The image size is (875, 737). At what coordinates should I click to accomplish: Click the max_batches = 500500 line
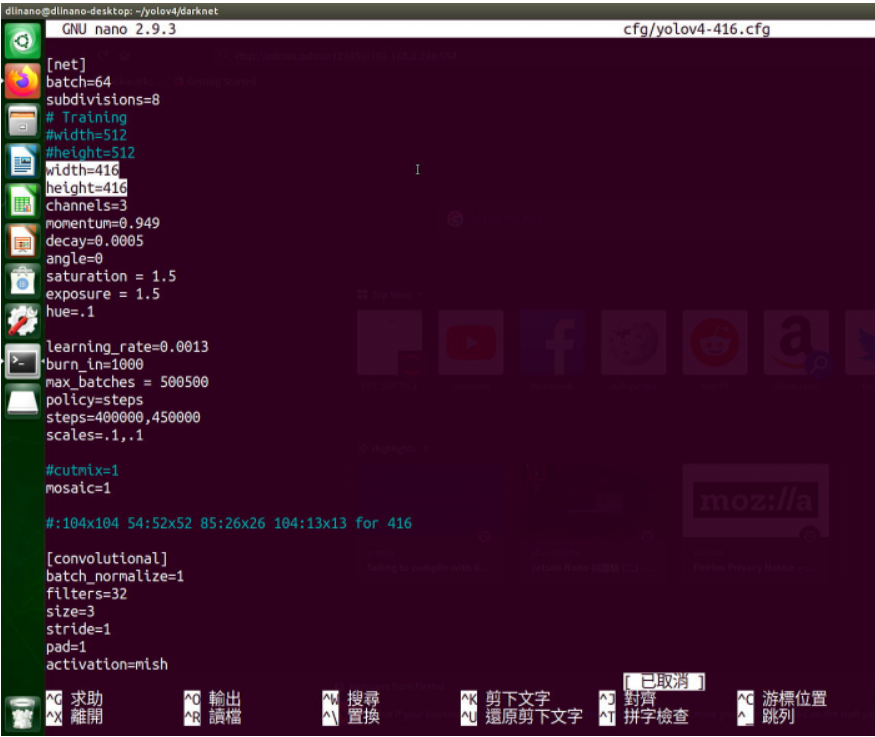click(x=127, y=382)
